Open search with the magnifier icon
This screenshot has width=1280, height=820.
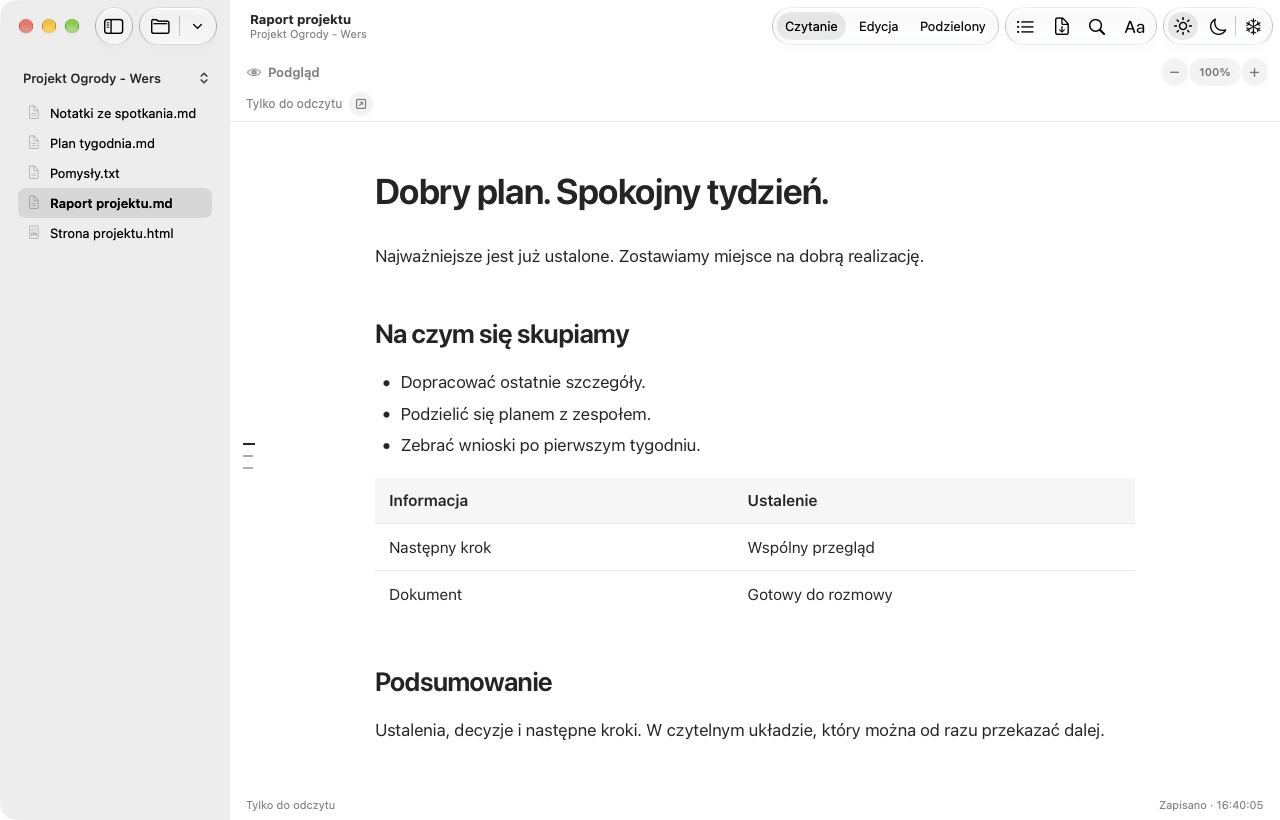[x=1097, y=27]
